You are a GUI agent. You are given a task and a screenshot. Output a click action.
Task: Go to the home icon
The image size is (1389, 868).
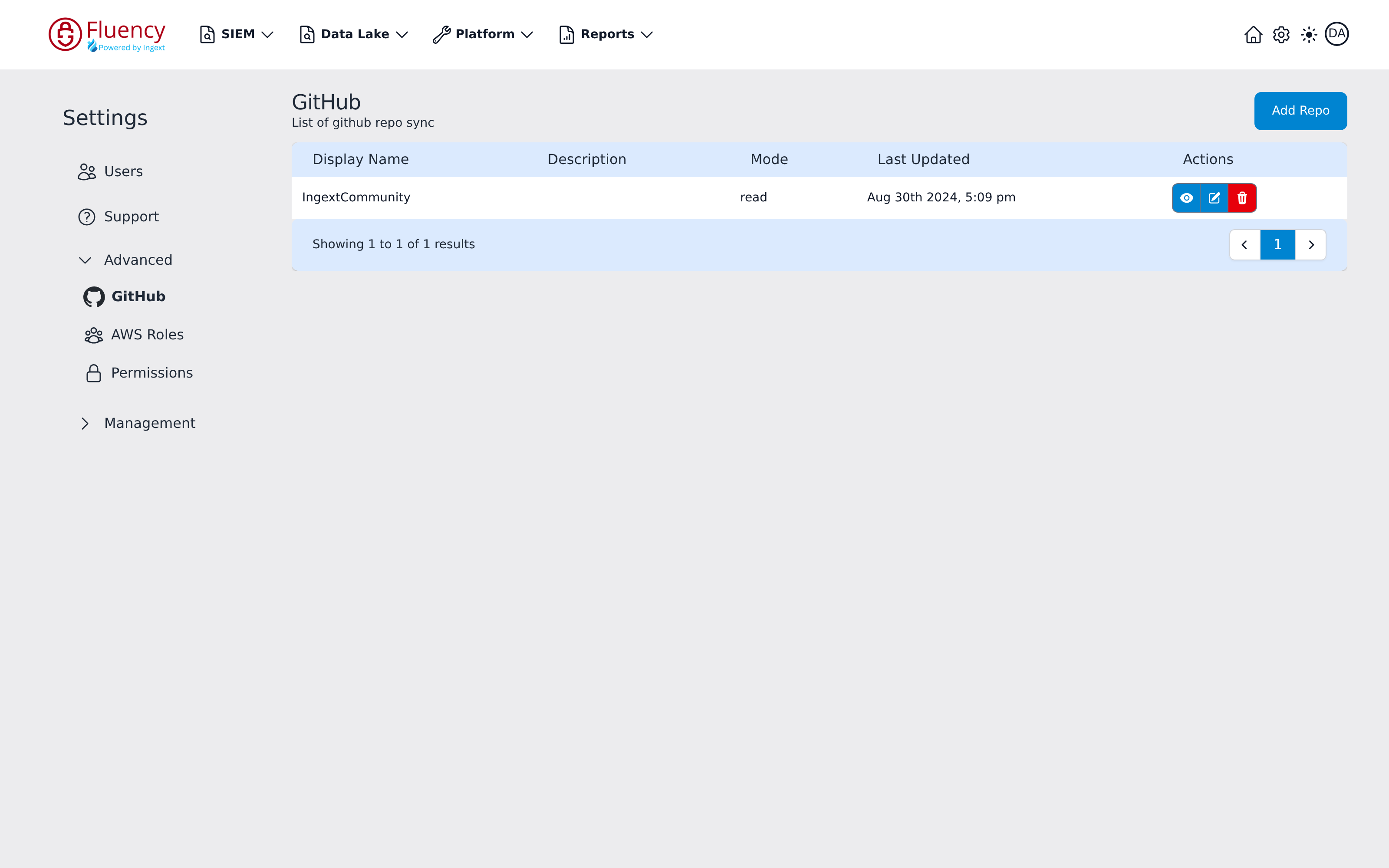1253,34
